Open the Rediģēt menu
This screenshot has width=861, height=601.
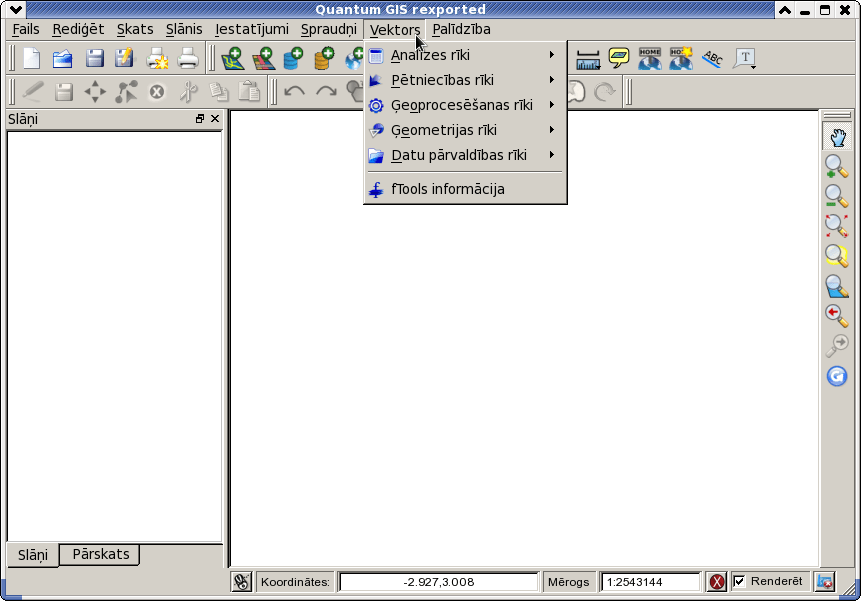78,29
